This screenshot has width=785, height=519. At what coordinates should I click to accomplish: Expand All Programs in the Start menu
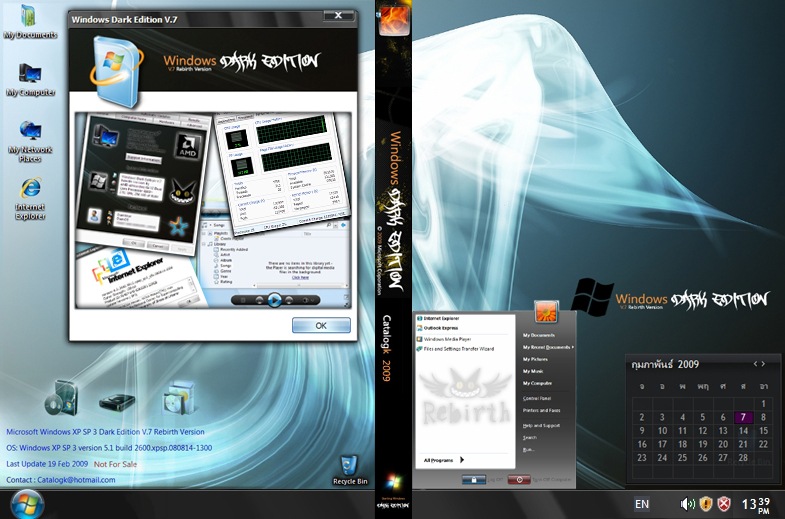(444, 460)
